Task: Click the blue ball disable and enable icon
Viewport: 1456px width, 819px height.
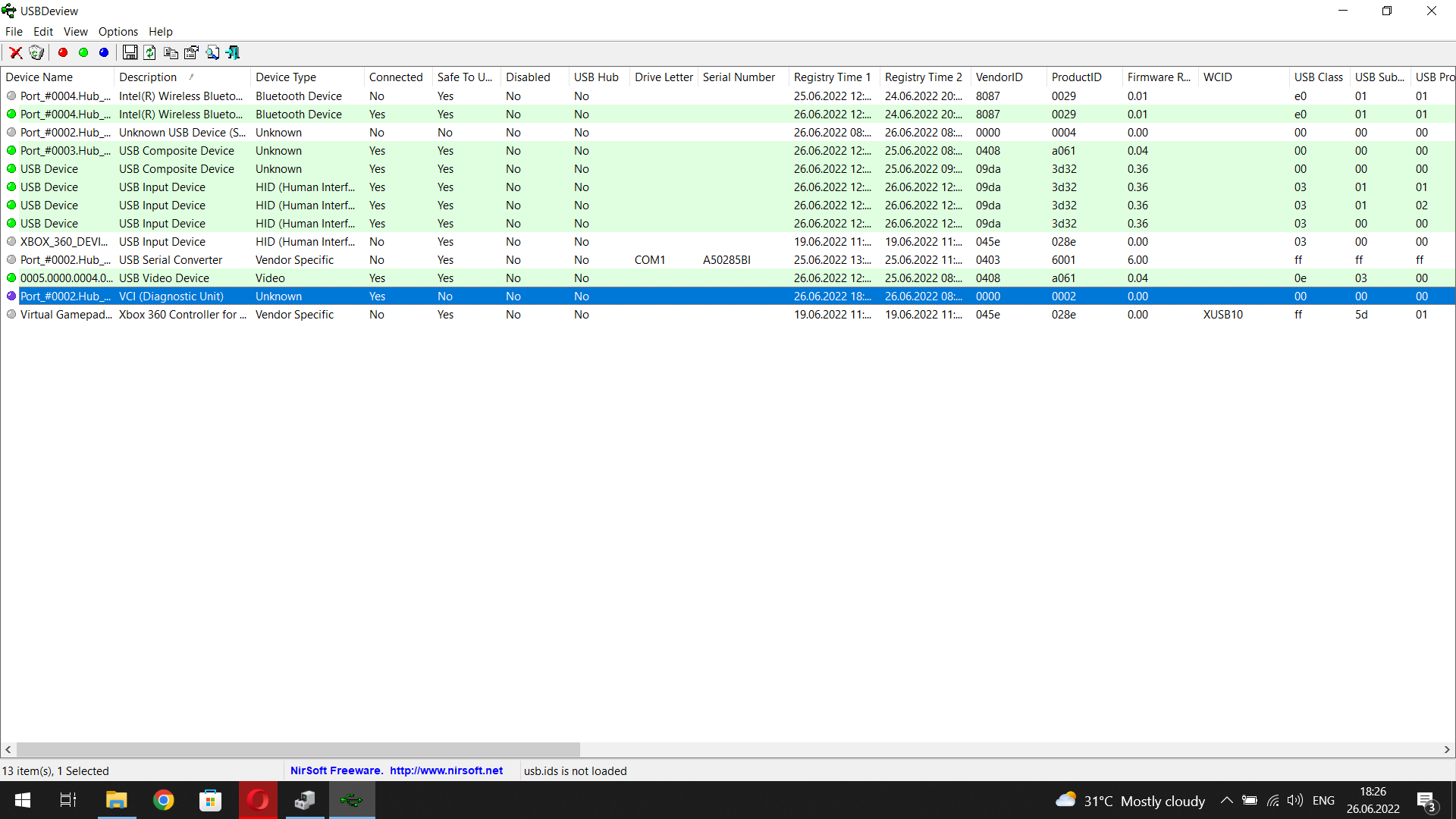Action: (x=104, y=52)
